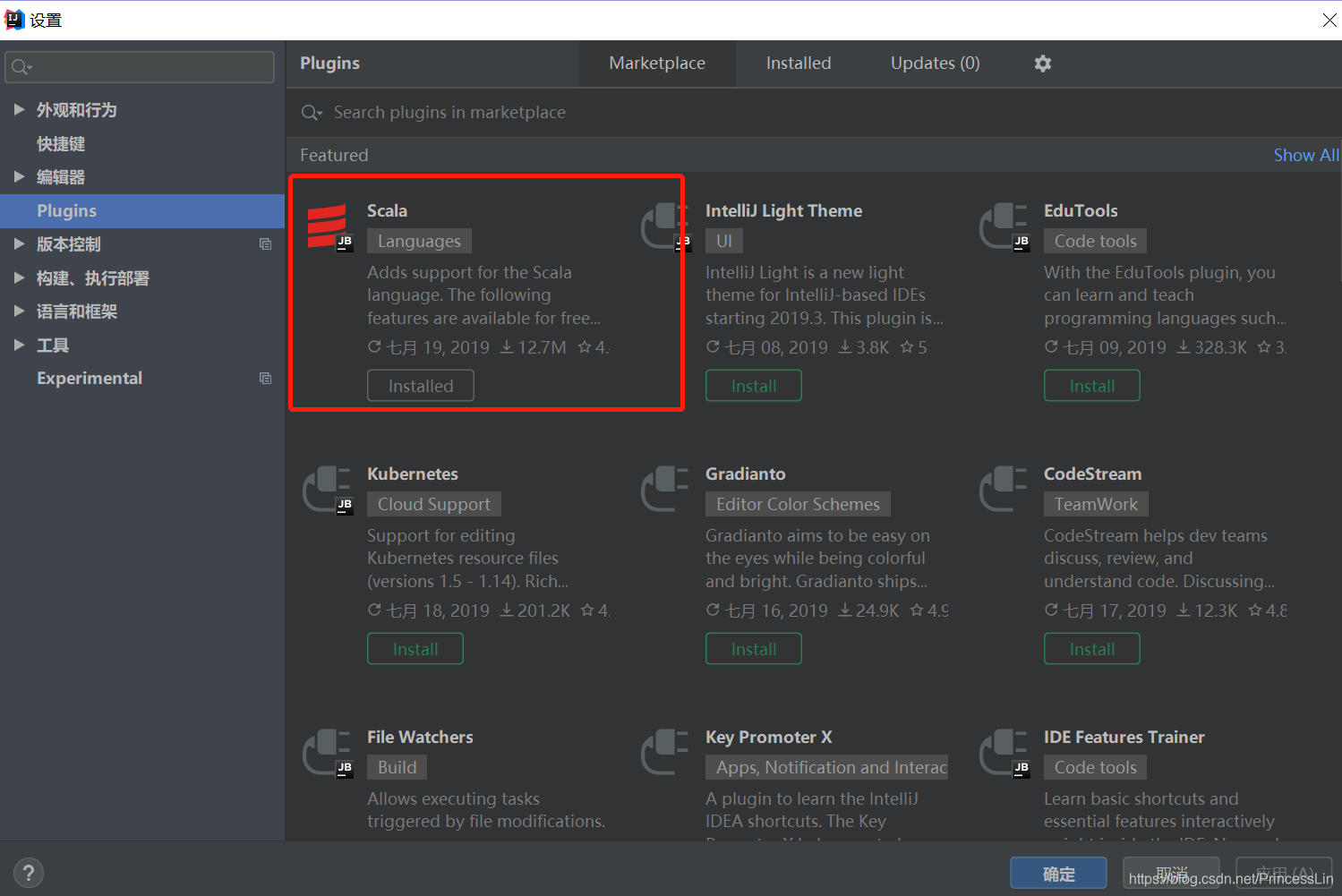Open the Key Promoter X plugin title

coord(769,737)
